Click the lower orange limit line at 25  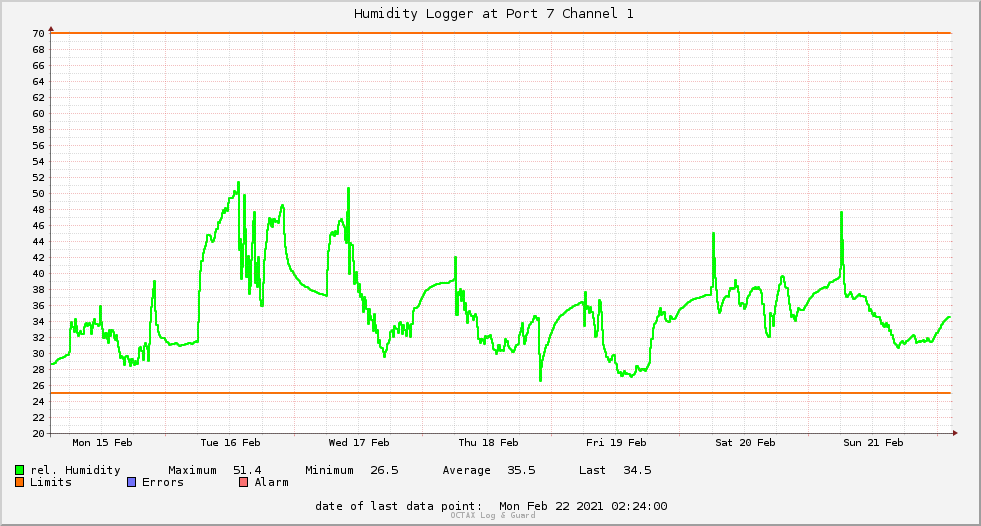click(501, 393)
